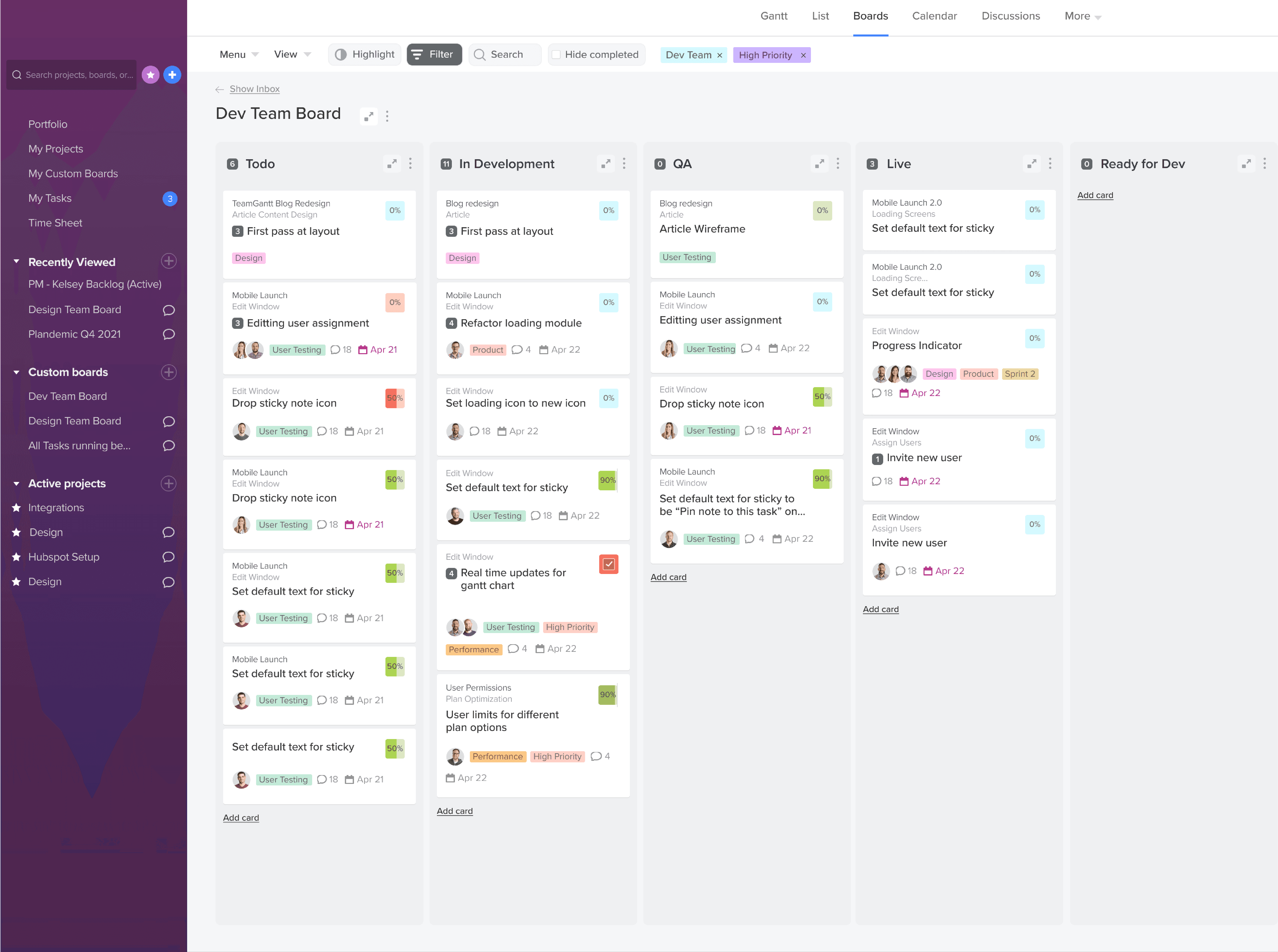Click the blue plus create icon
The width and height of the screenshot is (1278, 952).
coord(172,75)
